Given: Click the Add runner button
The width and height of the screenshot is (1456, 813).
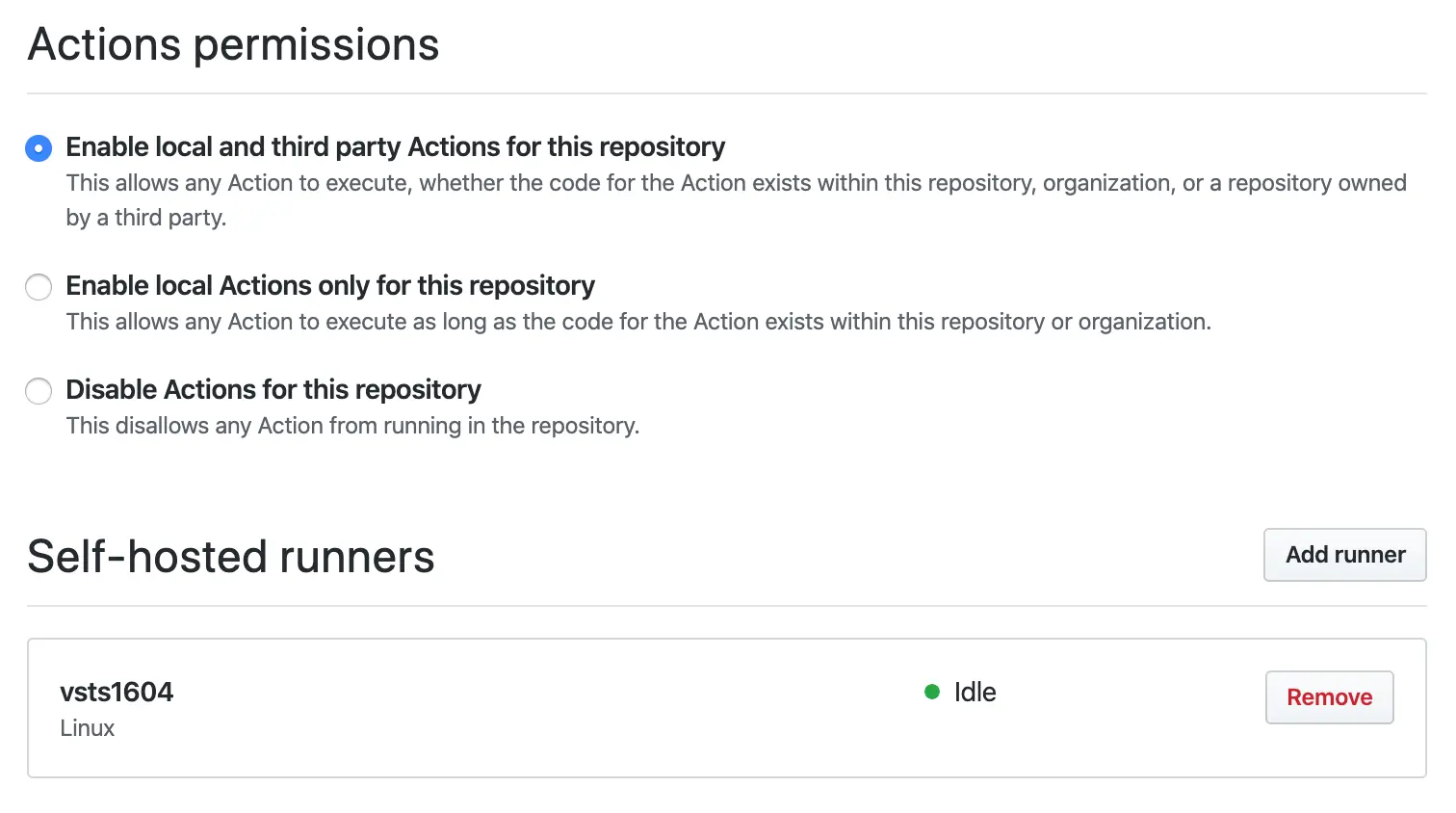Looking at the screenshot, I should [1344, 555].
